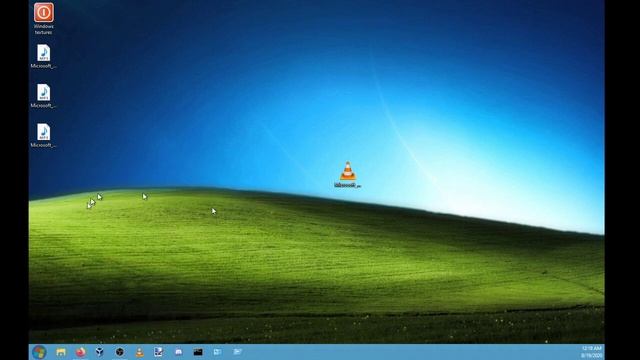Open OBS Studio from the taskbar
The image size is (640, 360).
(x=120, y=352)
